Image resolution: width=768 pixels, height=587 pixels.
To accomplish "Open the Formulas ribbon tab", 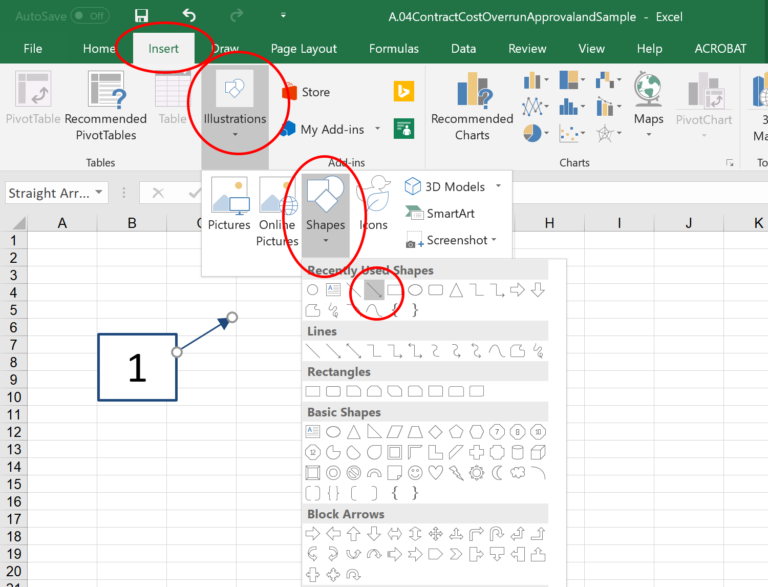I will click(394, 48).
